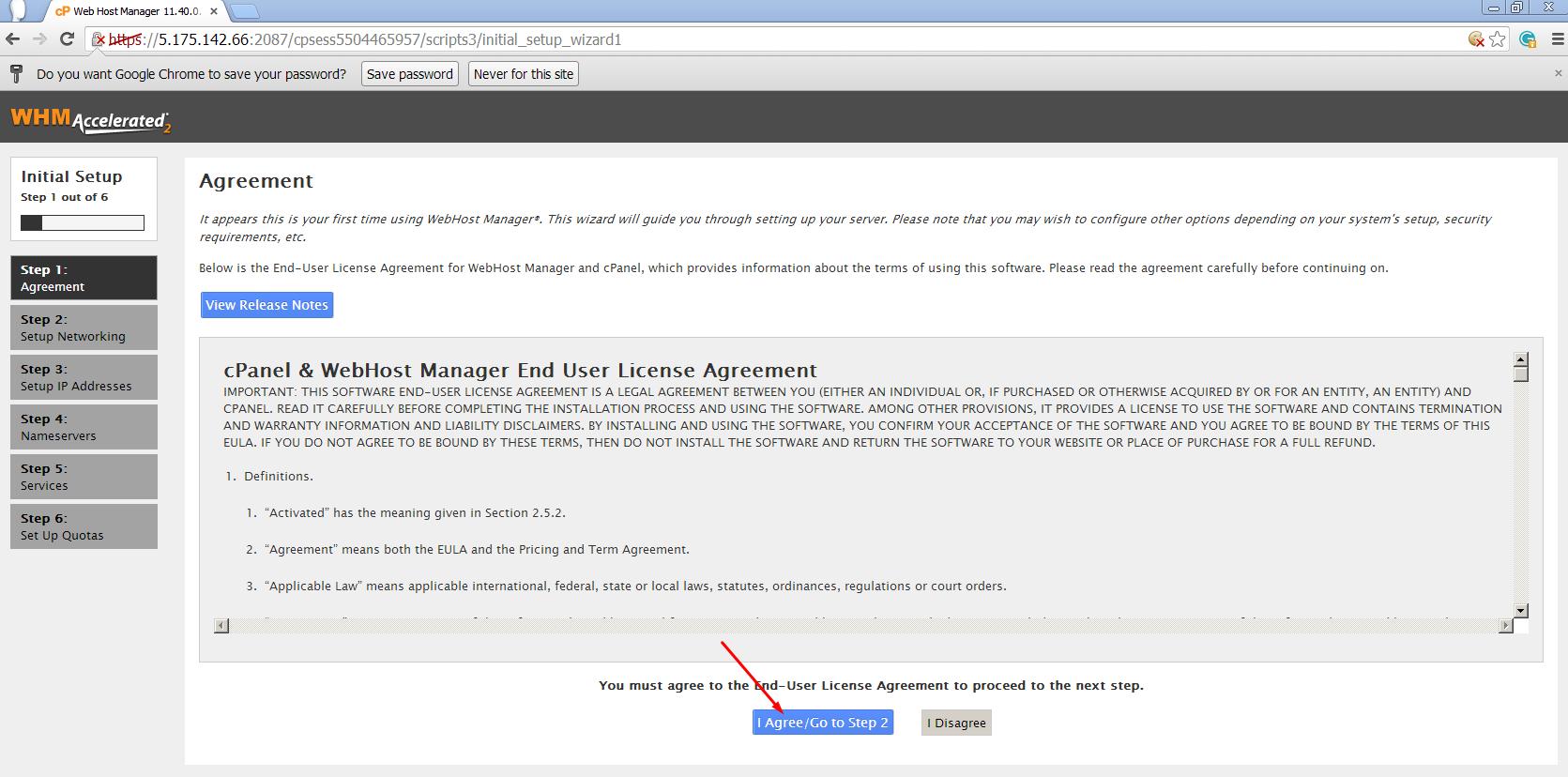The image size is (1568, 777).
Task: Select Step 3: Setup IP Addresses
Action: (84, 377)
